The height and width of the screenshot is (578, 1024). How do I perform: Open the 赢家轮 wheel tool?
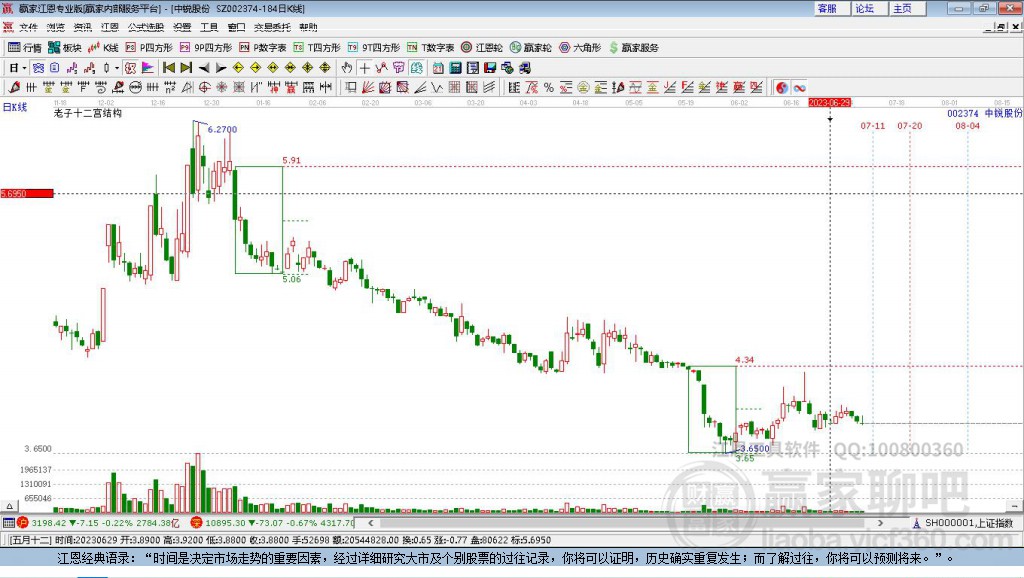coord(530,48)
